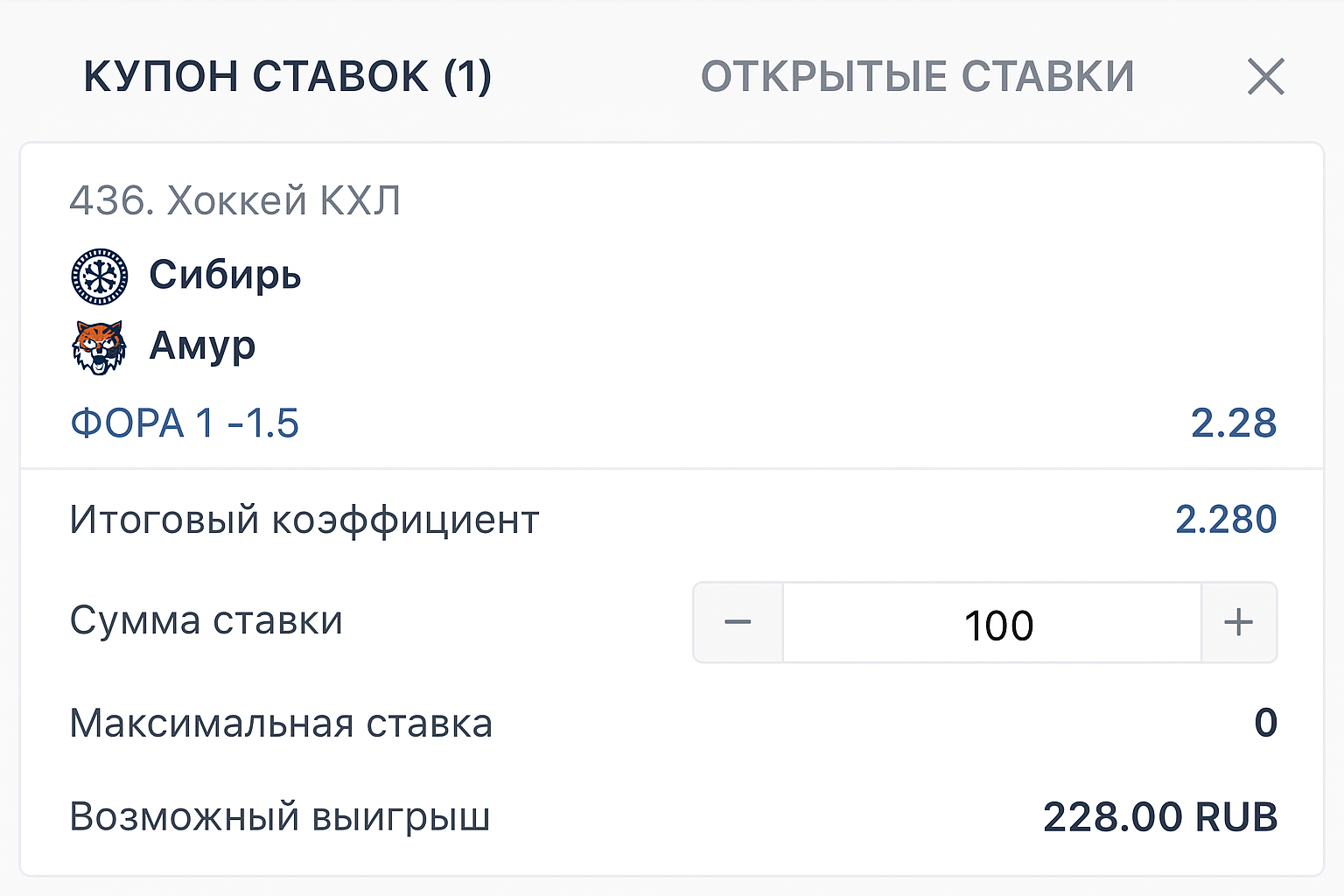Click the Амур team name
This screenshot has width=1344, height=896.
point(202,346)
